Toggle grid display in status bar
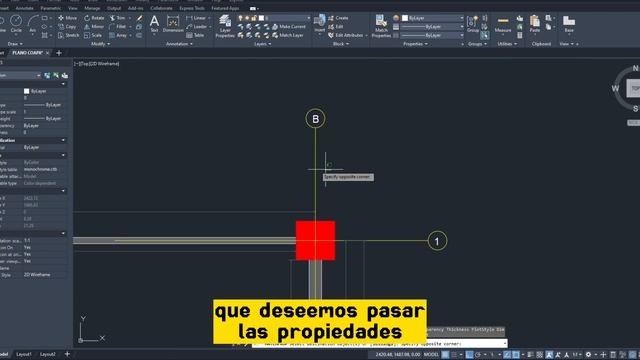Screen dimensions: 640x360 pos(445,355)
